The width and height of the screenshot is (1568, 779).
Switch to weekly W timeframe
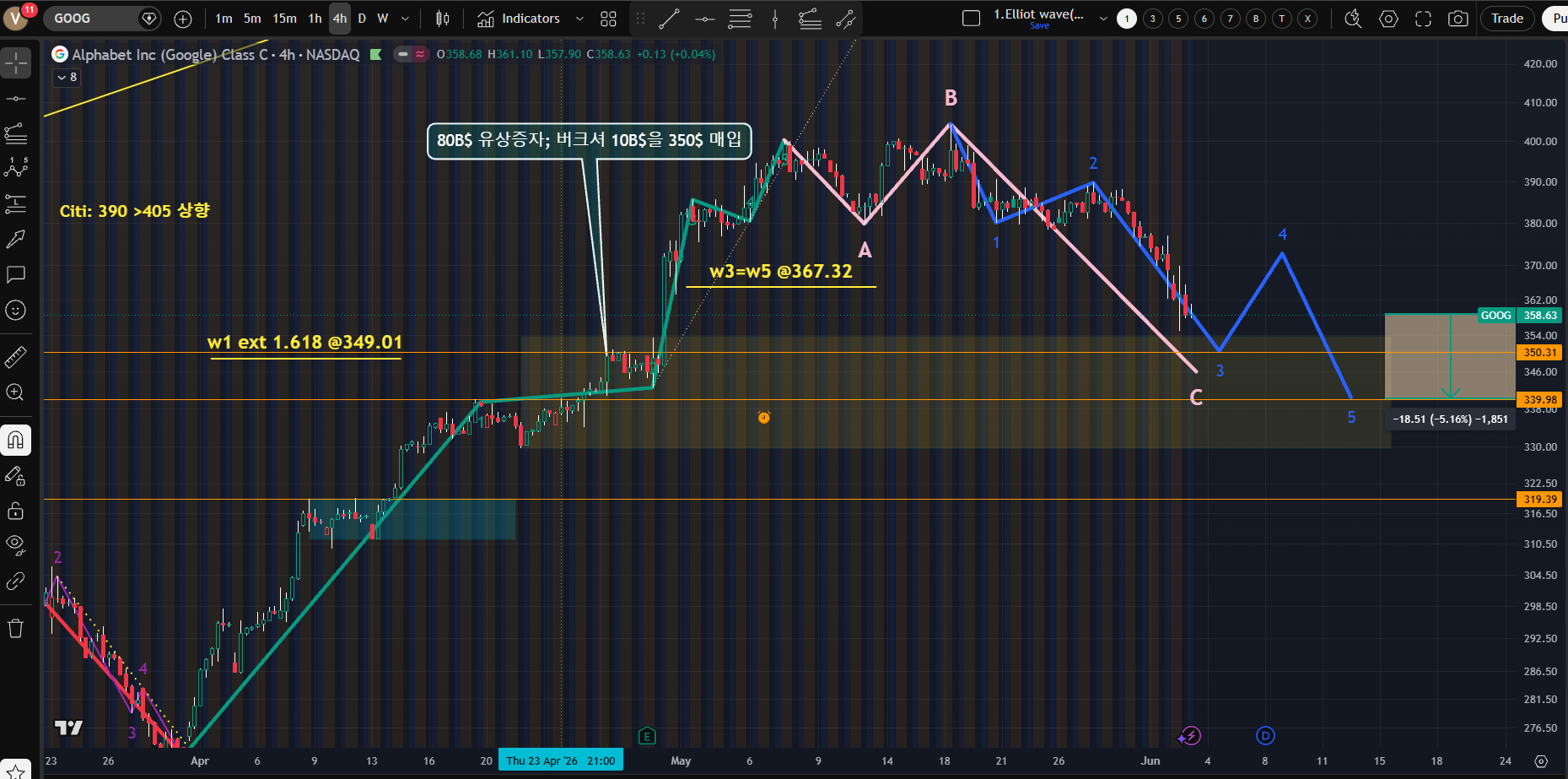383,19
